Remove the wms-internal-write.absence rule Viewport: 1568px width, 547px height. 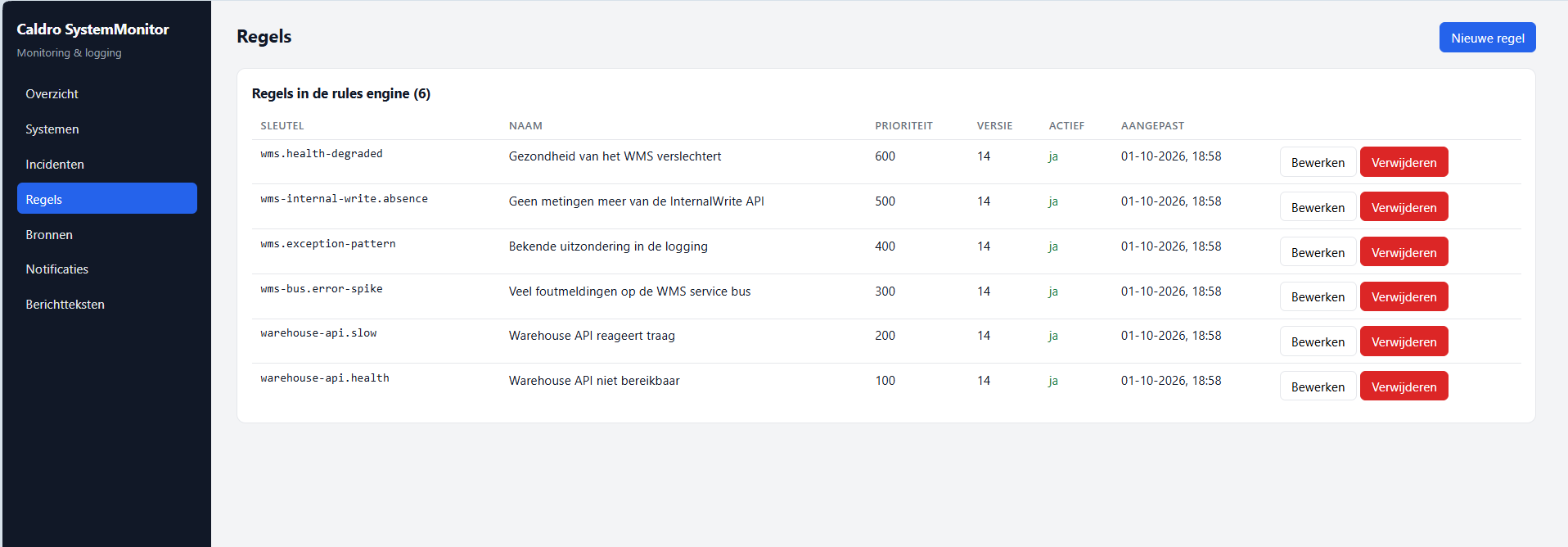[1404, 207]
